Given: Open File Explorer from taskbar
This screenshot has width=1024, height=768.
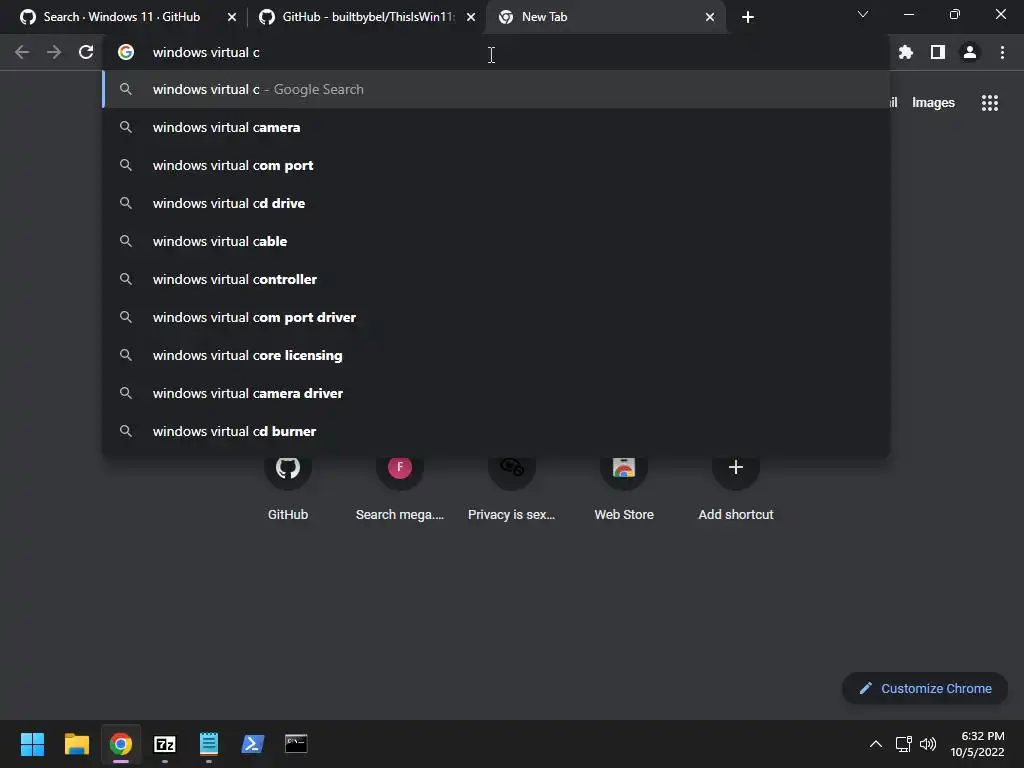Looking at the screenshot, I should click(x=76, y=744).
